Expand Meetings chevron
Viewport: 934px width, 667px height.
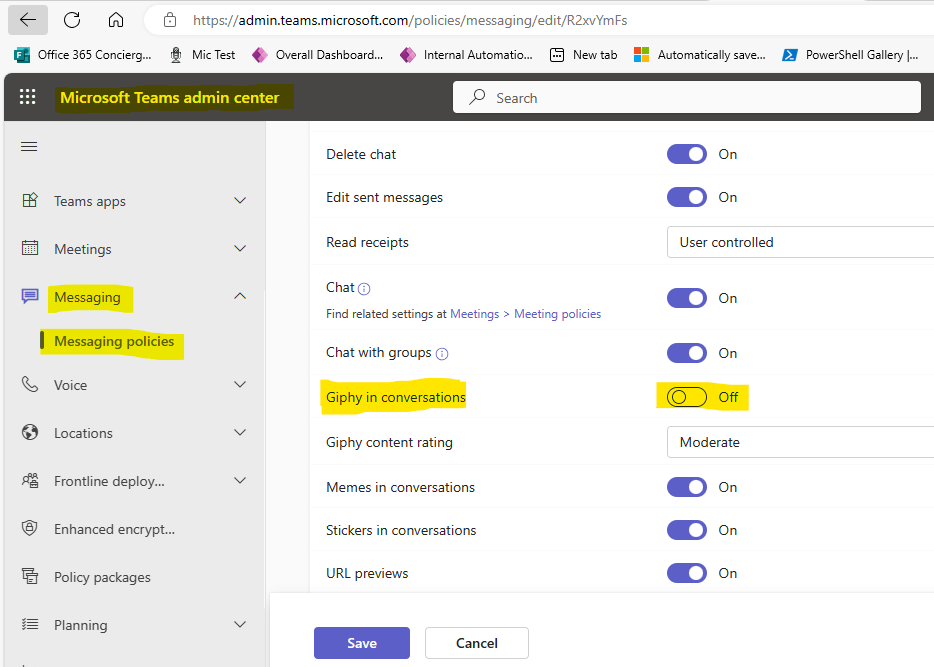[x=240, y=248]
